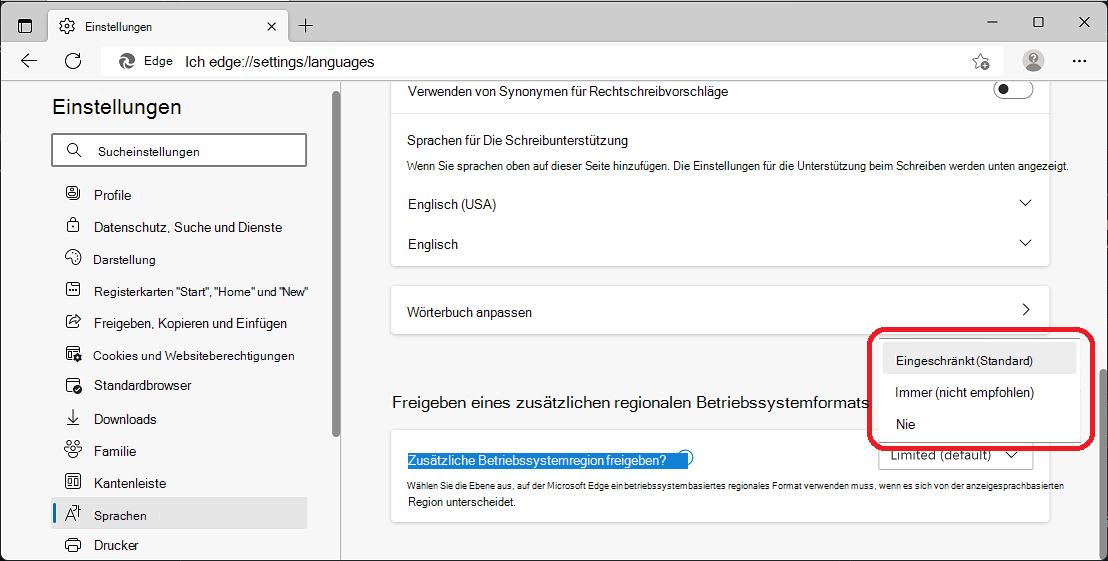Click the Darstellung palette icon
Image resolution: width=1108 pixels, height=561 pixels.
click(x=73, y=257)
